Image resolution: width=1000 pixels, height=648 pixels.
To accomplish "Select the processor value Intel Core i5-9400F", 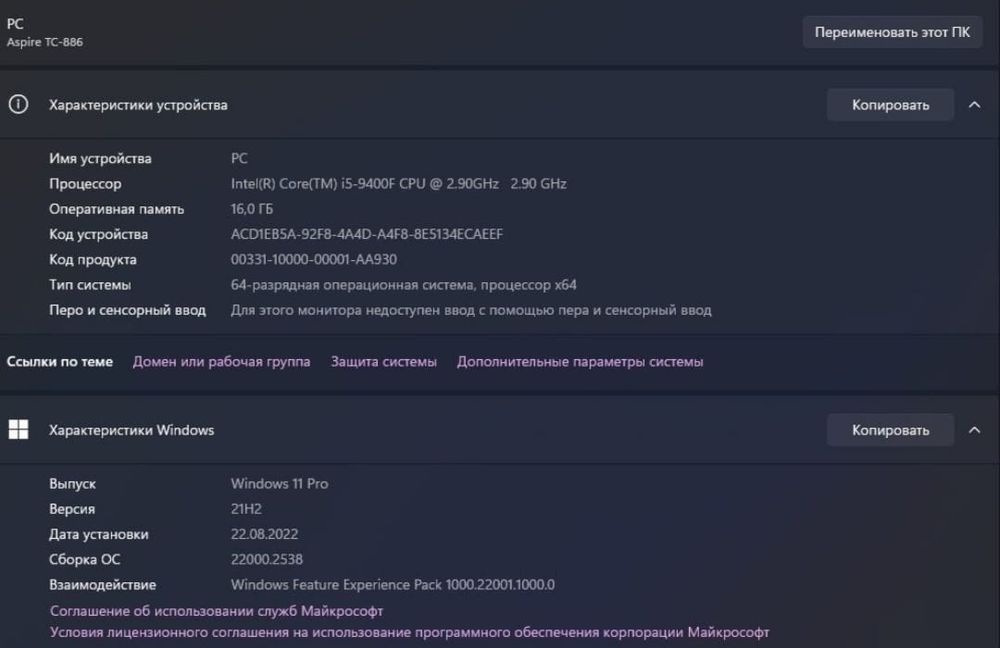I will pos(399,184).
